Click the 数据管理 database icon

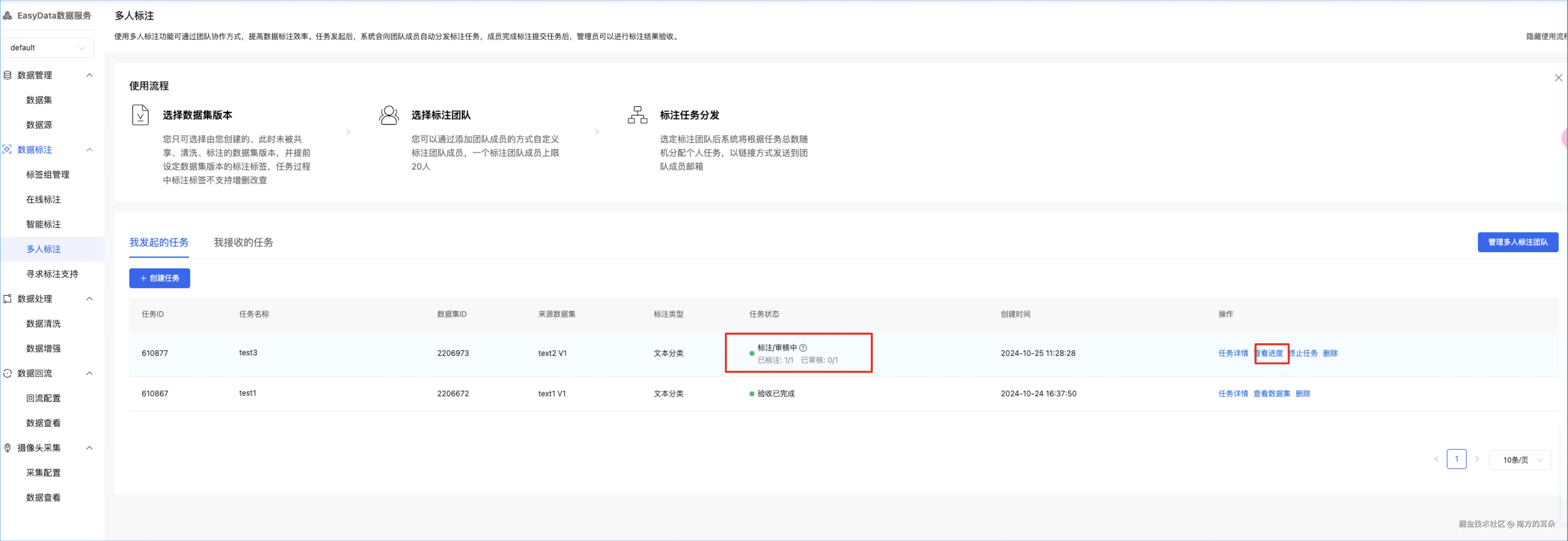(x=7, y=75)
